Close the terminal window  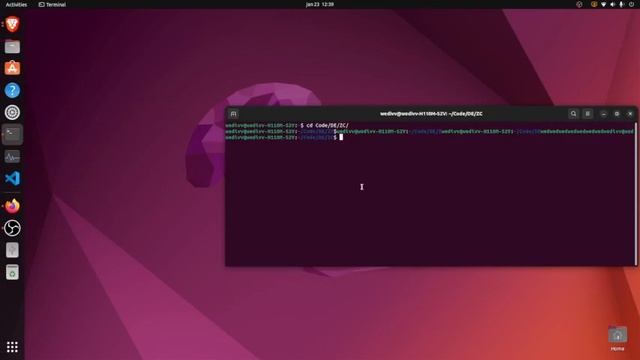[630, 114]
